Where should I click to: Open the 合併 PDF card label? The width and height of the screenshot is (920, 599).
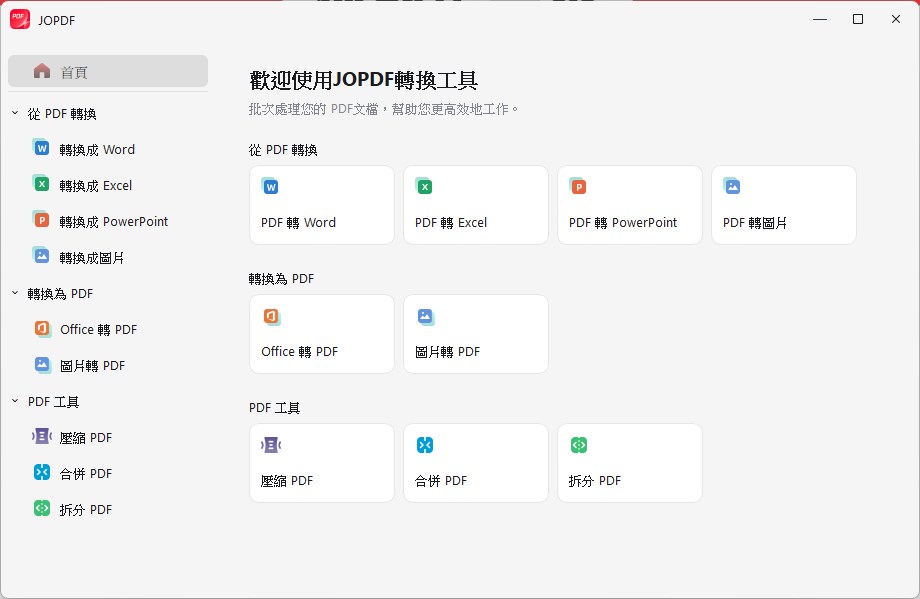click(x=441, y=481)
